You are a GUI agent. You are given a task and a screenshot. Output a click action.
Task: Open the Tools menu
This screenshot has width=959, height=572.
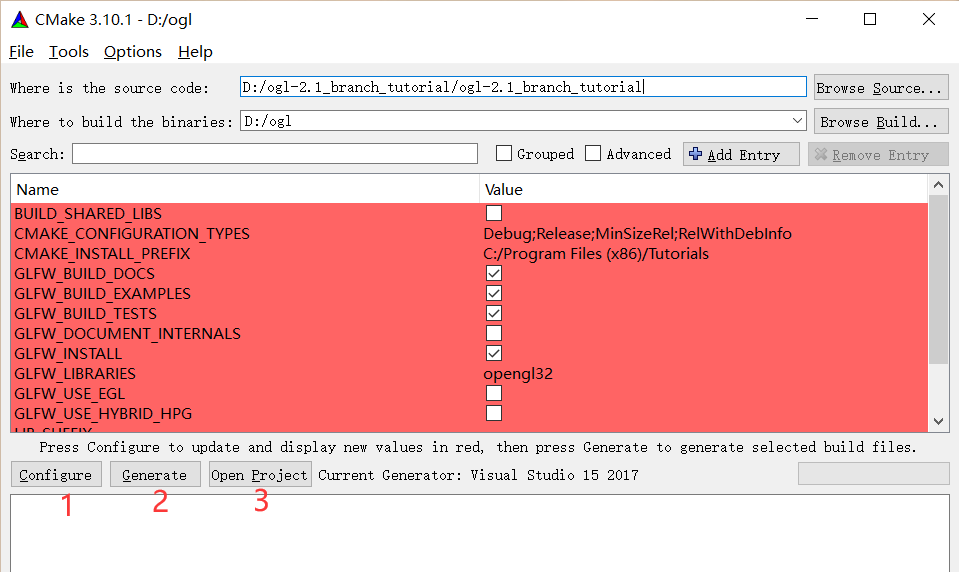[68, 52]
